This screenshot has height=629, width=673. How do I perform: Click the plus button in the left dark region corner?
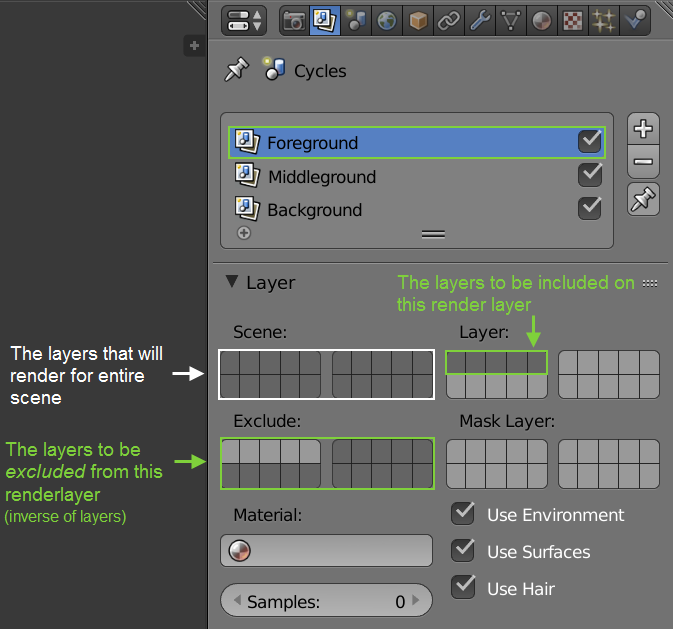pyautogui.click(x=194, y=46)
